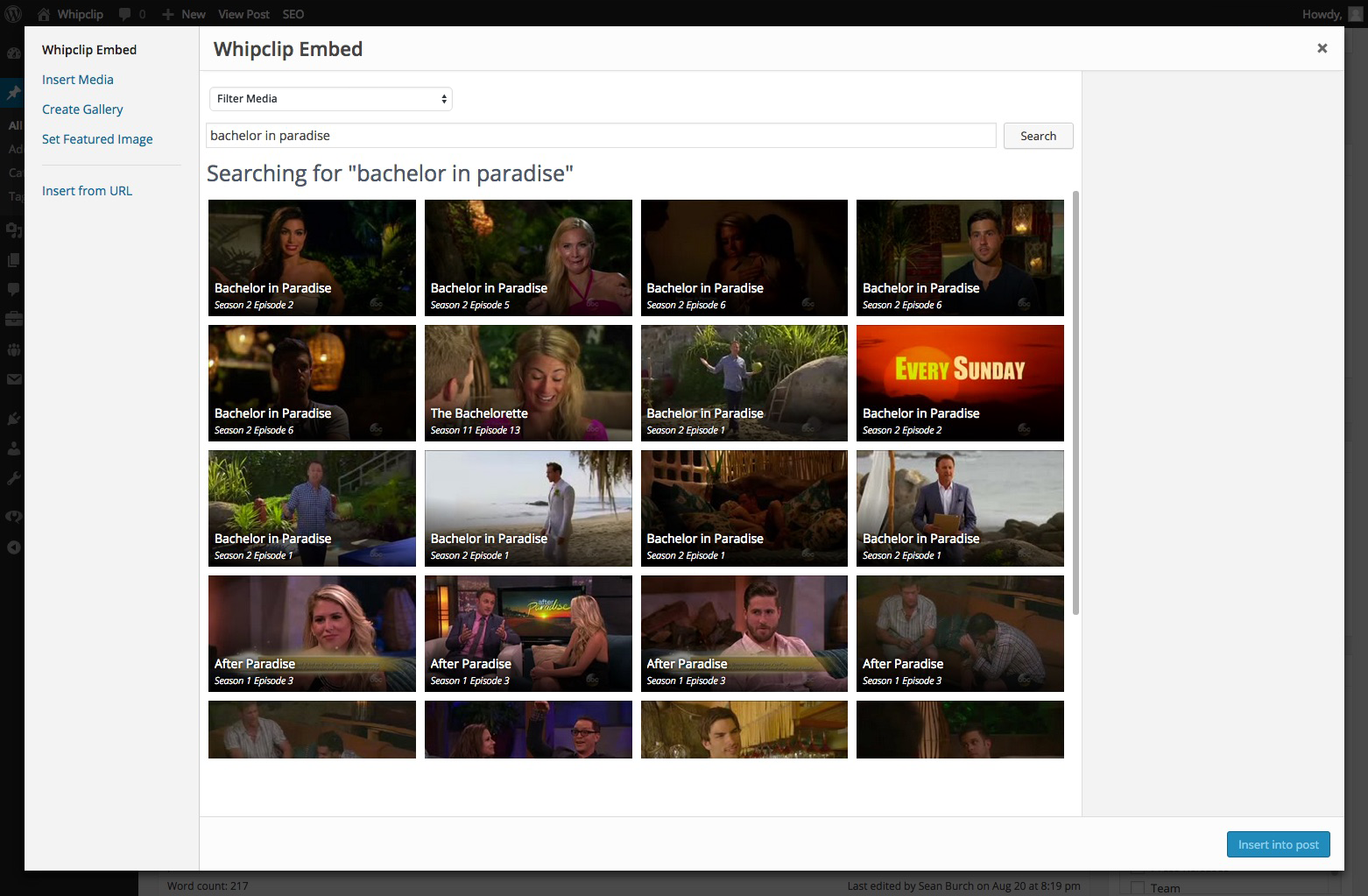Open the Filter Media dropdown
The image size is (1368, 896).
[331, 99]
